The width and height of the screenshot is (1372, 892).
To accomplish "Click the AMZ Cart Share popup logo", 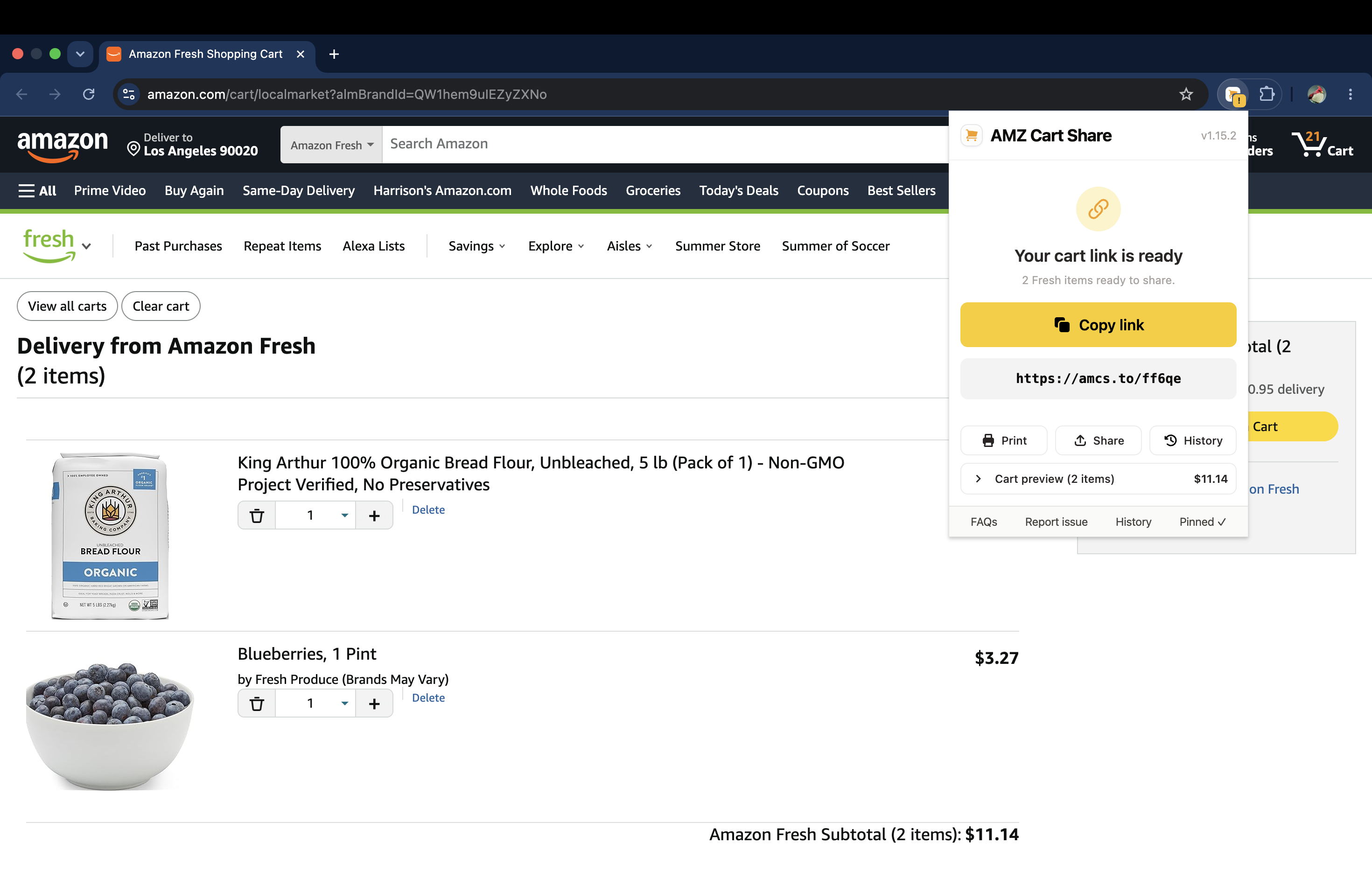I will tap(971, 135).
